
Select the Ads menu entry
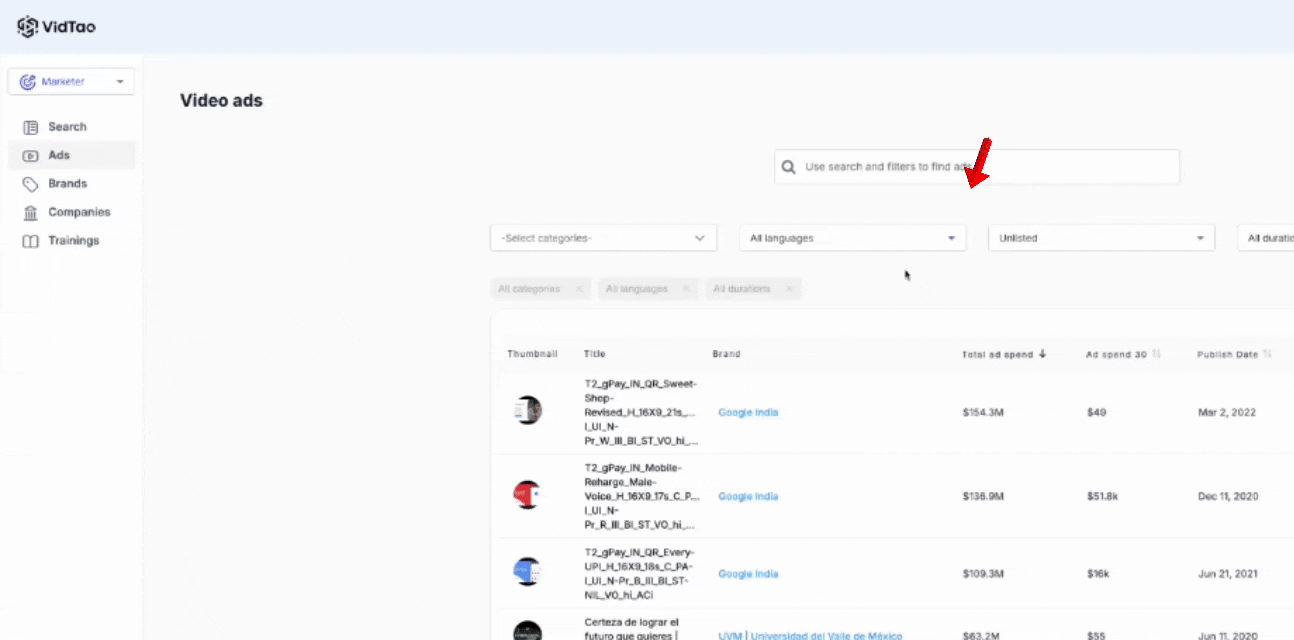pos(58,155)
